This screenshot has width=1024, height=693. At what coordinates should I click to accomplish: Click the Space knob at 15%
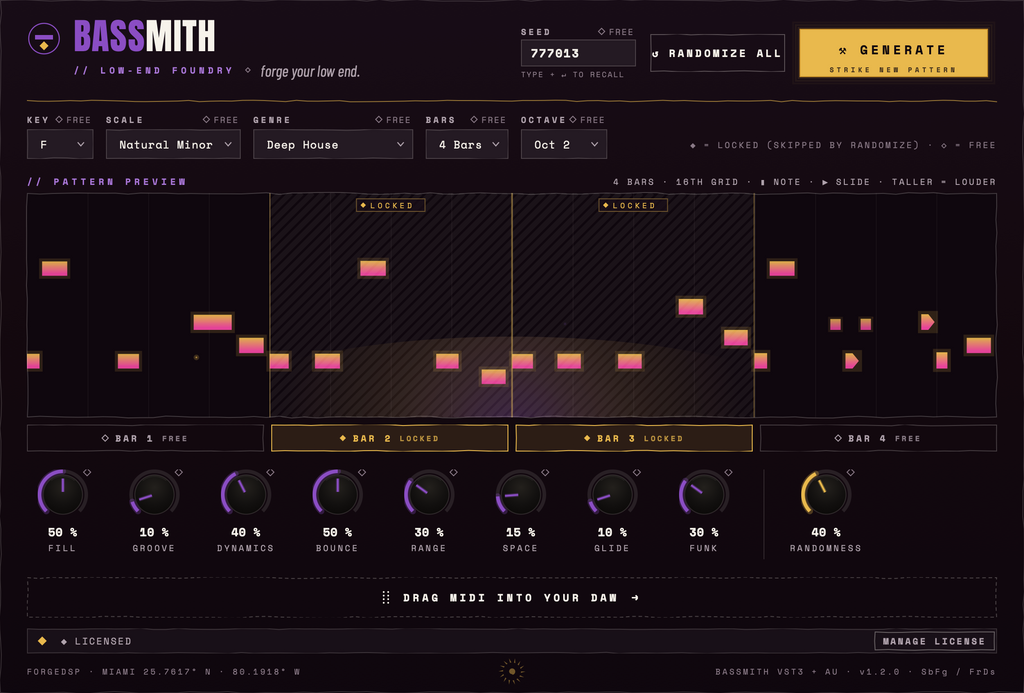click(520, 494)
